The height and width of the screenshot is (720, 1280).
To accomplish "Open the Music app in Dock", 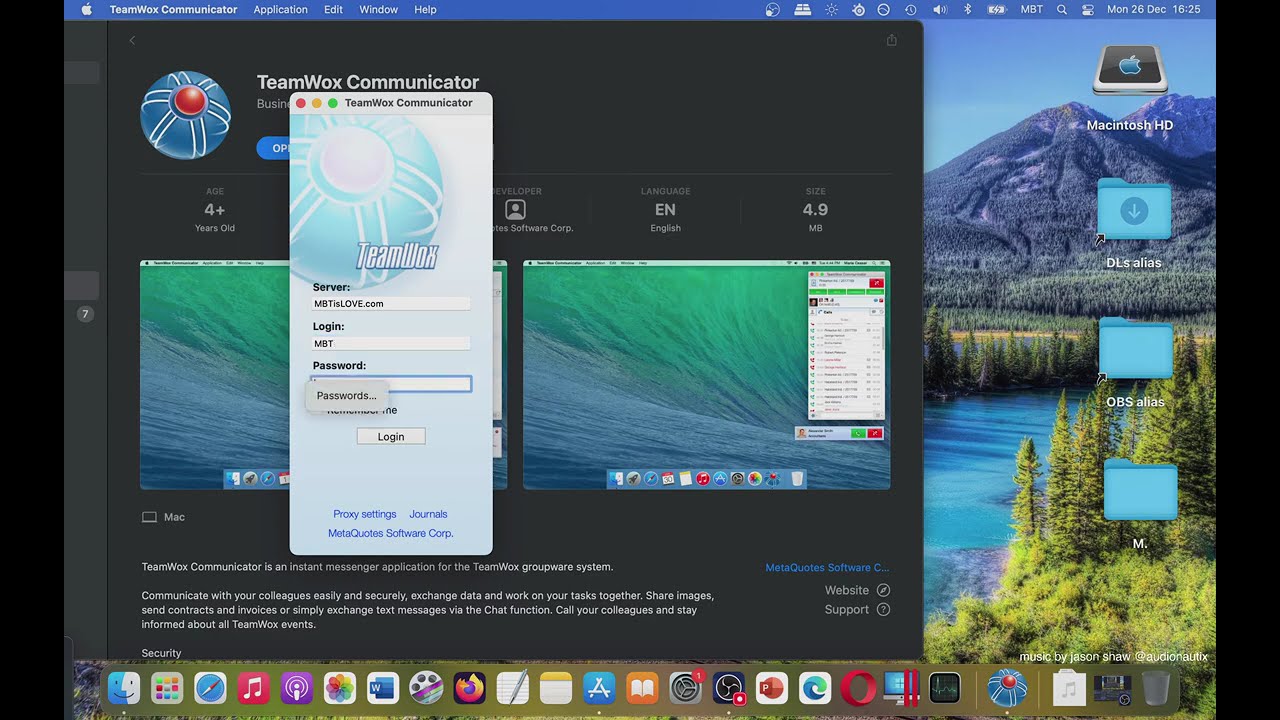I will pyautogui.click(x=254, y=688).
